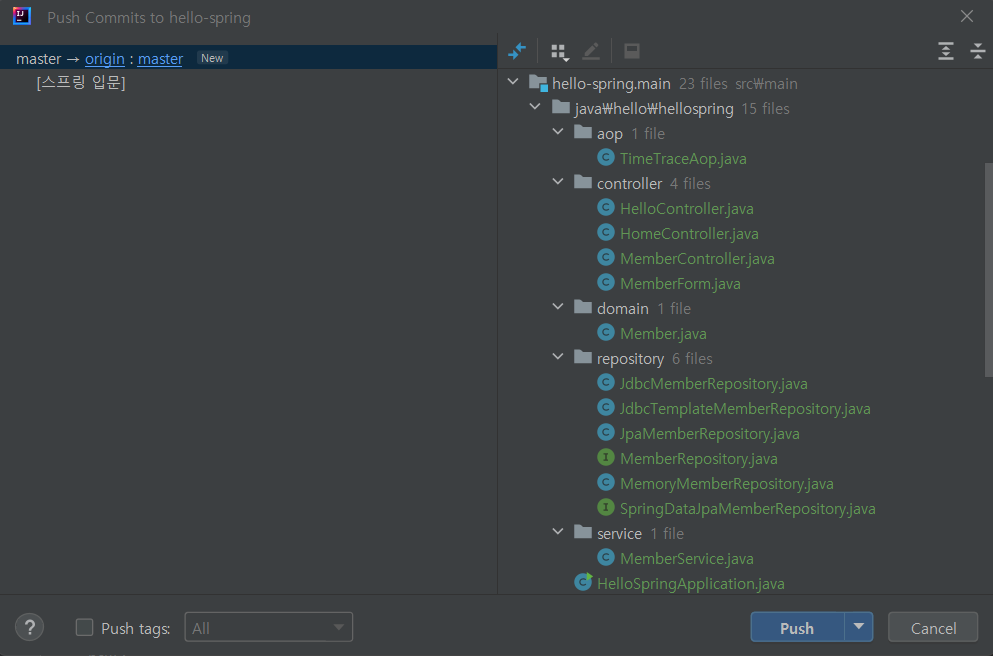Click the IntelliJ IDEA logo in title bar
The width and height of the screenshot is (993, 656).
pos(22,16)
